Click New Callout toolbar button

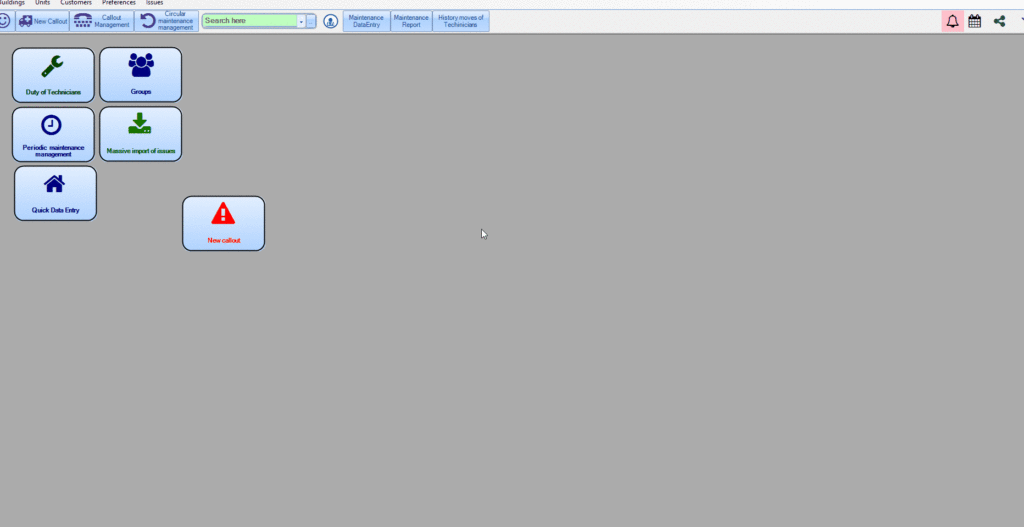[43, 21]
